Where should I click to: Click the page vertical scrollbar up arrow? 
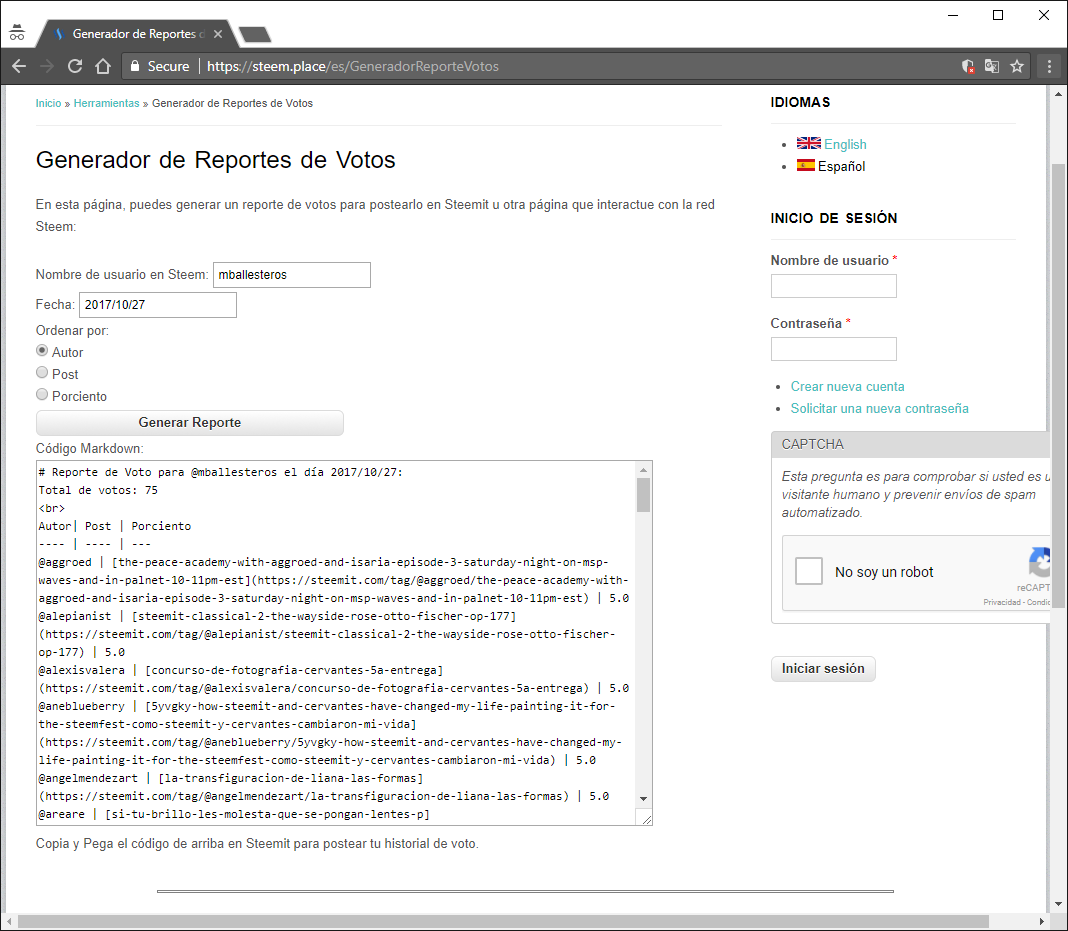[x=1058, y=94]
